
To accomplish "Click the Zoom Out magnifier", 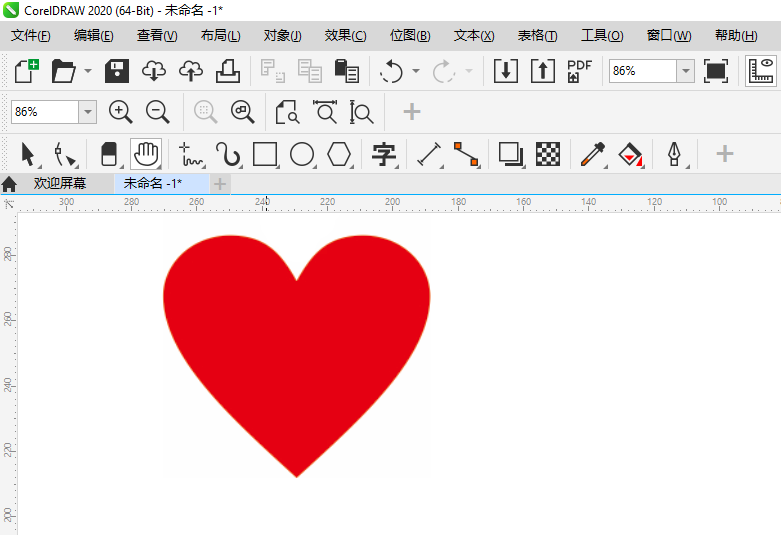I will [157, 112].
